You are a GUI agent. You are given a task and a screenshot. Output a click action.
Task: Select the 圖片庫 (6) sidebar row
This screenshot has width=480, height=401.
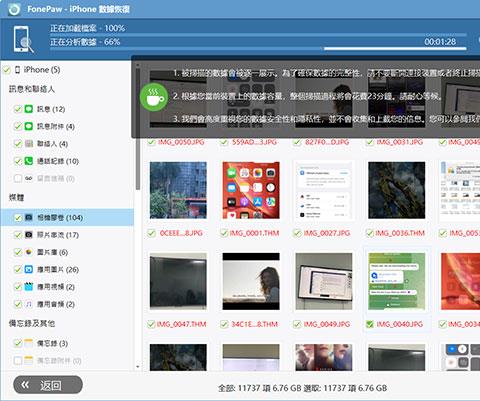point(67,252)
